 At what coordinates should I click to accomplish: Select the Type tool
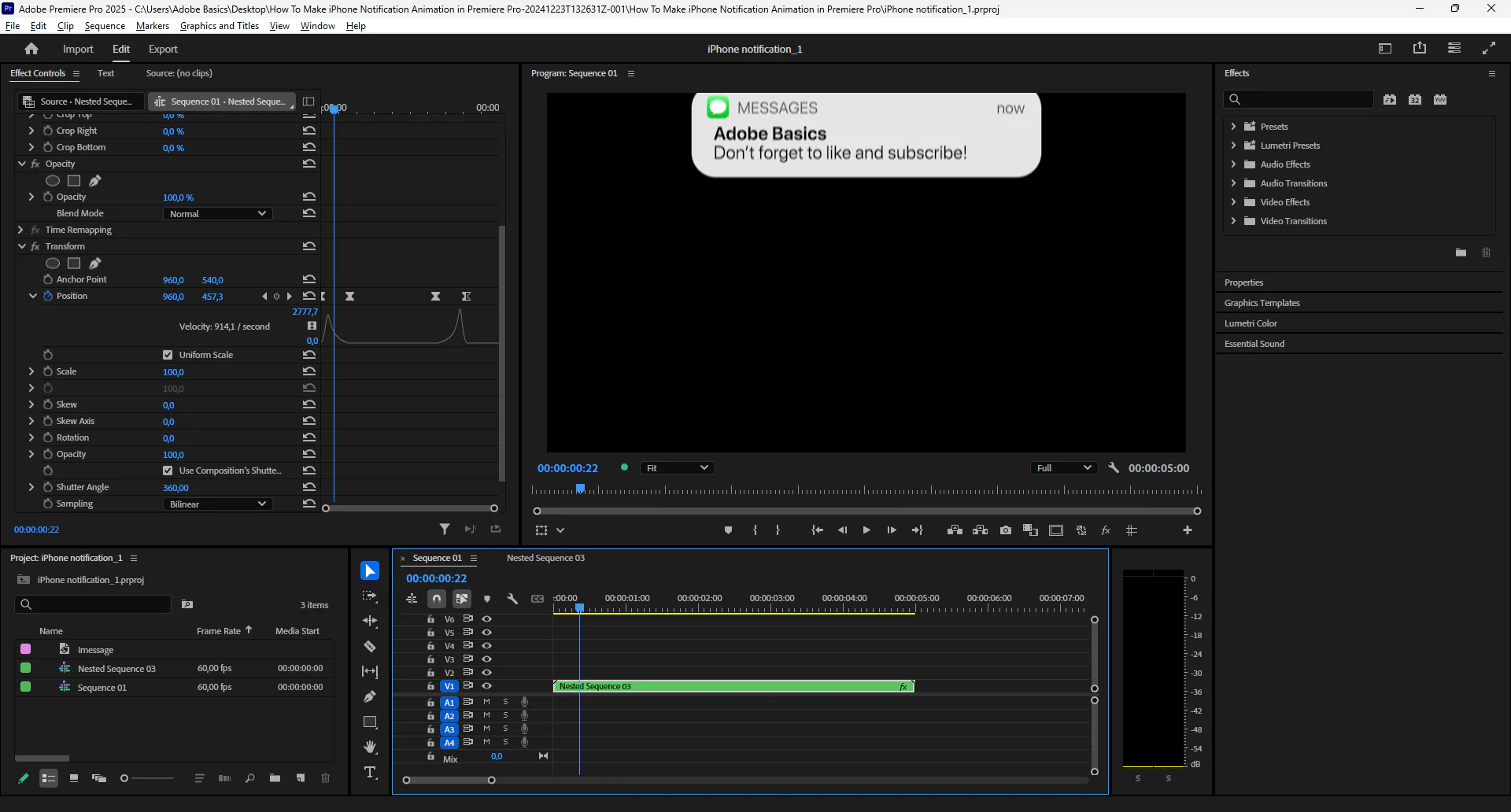coord(370,773)
